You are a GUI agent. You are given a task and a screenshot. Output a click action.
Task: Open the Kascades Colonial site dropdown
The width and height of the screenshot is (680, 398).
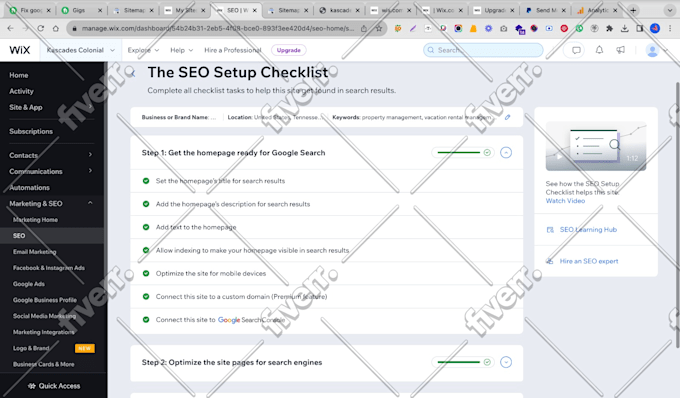(81, 50)
